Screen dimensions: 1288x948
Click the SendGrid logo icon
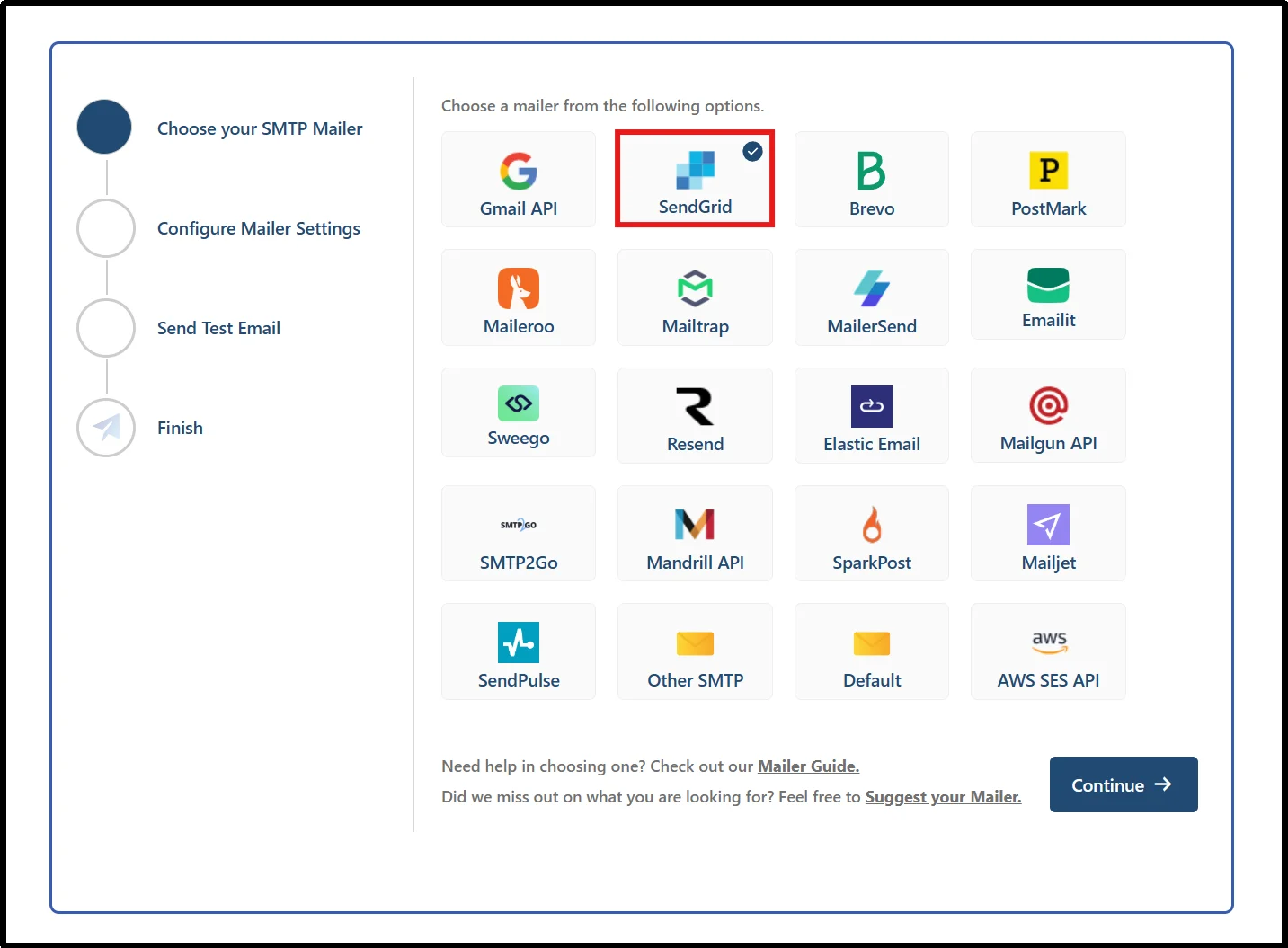pyautogui.click(x=695, y=170)
